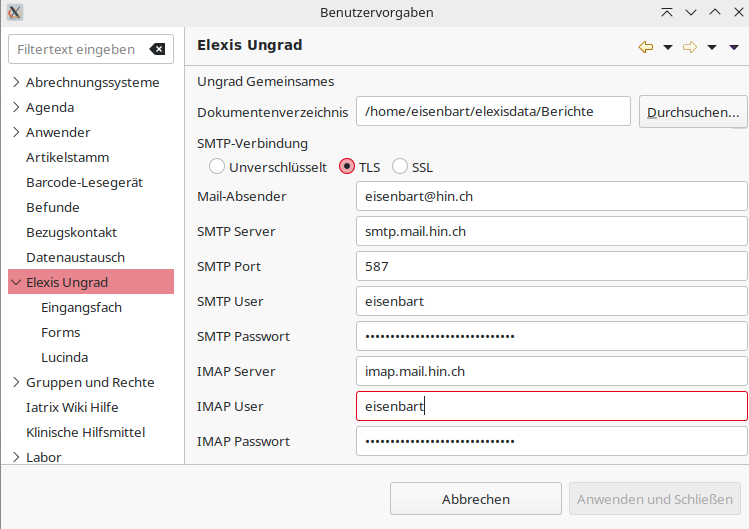Expand the Anwender tree node

click(x=16, y=132)
